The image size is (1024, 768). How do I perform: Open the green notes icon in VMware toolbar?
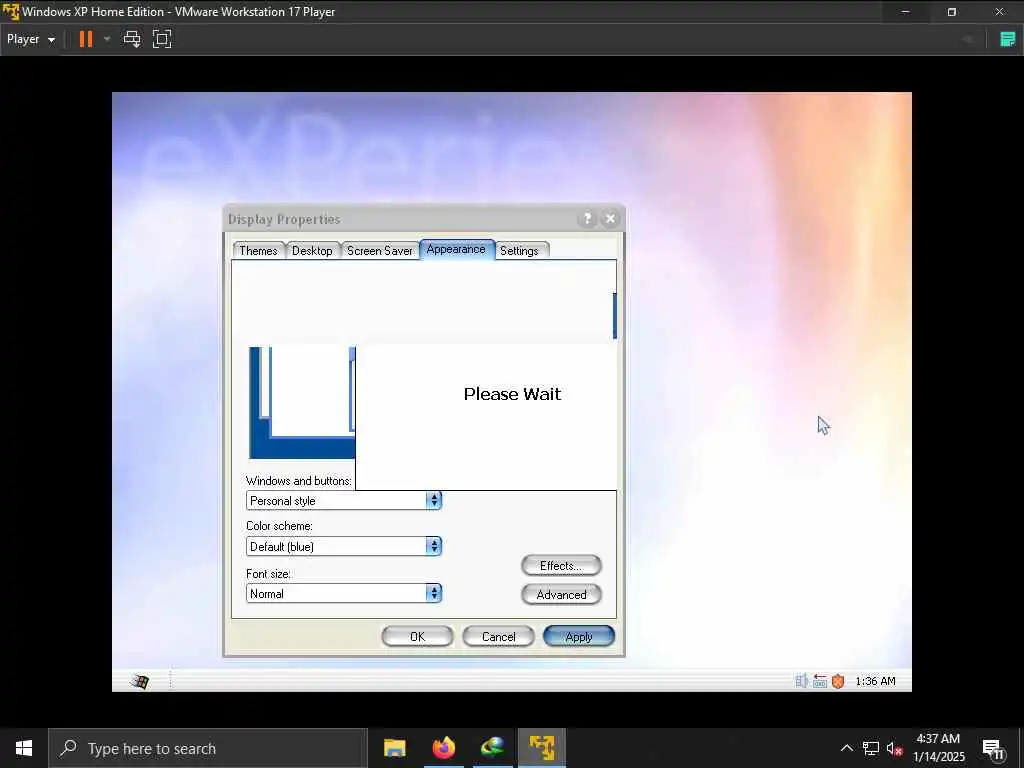point(1008,39)
